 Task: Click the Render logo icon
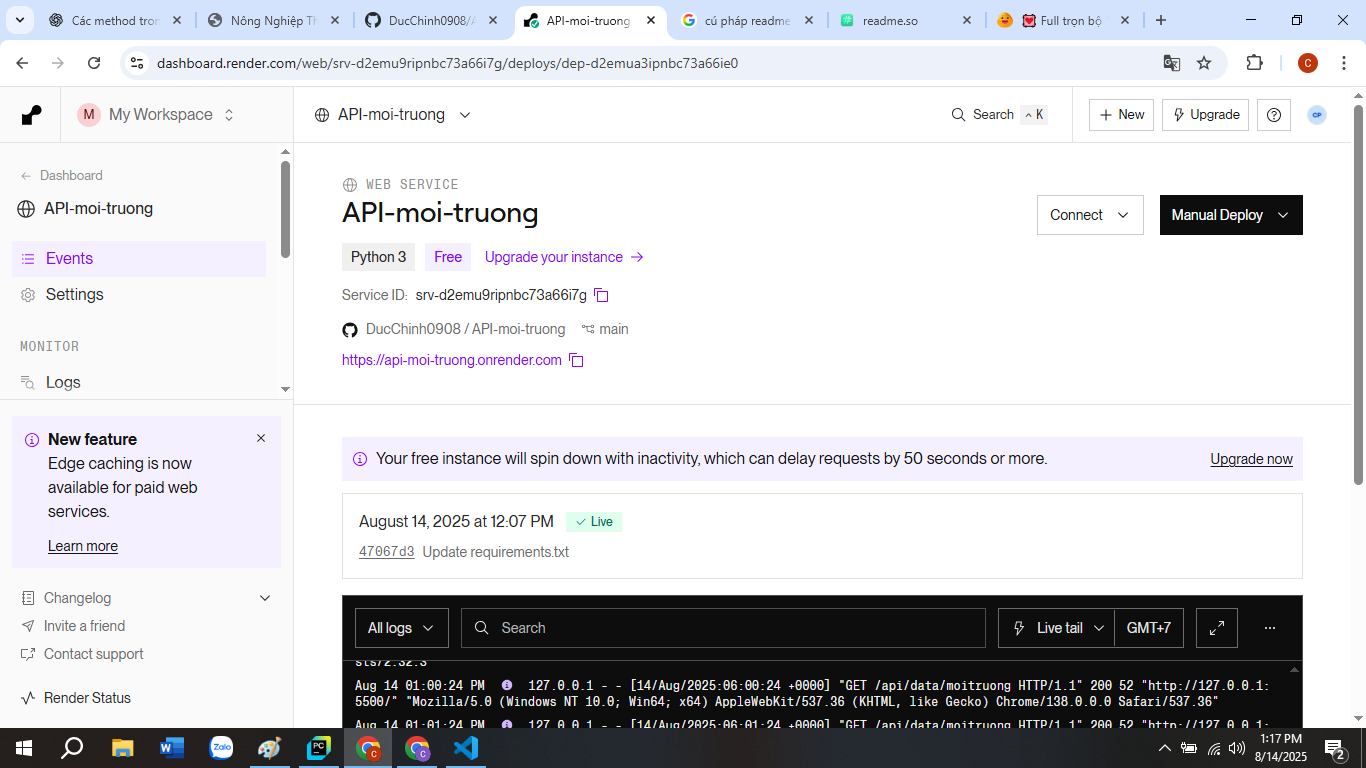tap(32, 115)
